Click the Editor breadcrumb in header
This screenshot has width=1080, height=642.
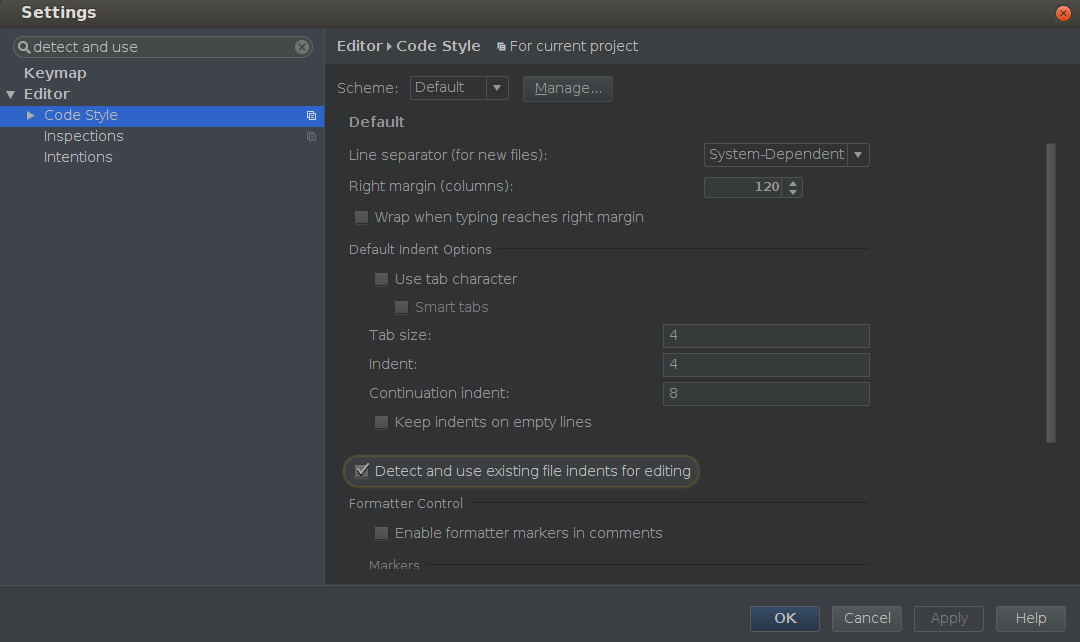click(x=360, y=46)
